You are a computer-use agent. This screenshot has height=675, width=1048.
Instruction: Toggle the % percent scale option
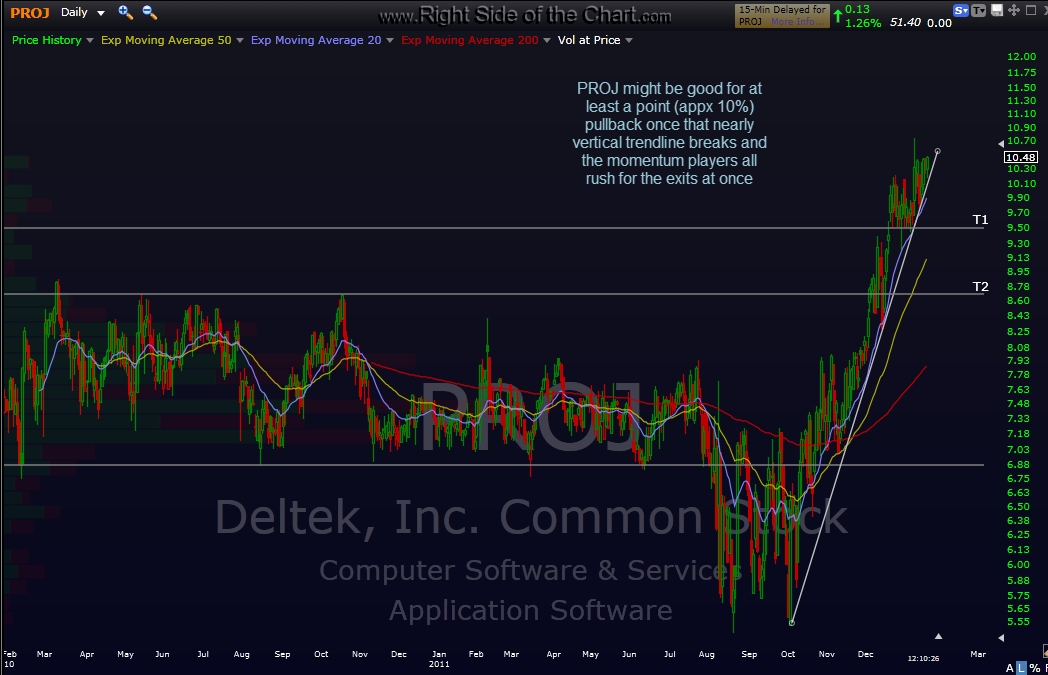[x=1034, y=667]
